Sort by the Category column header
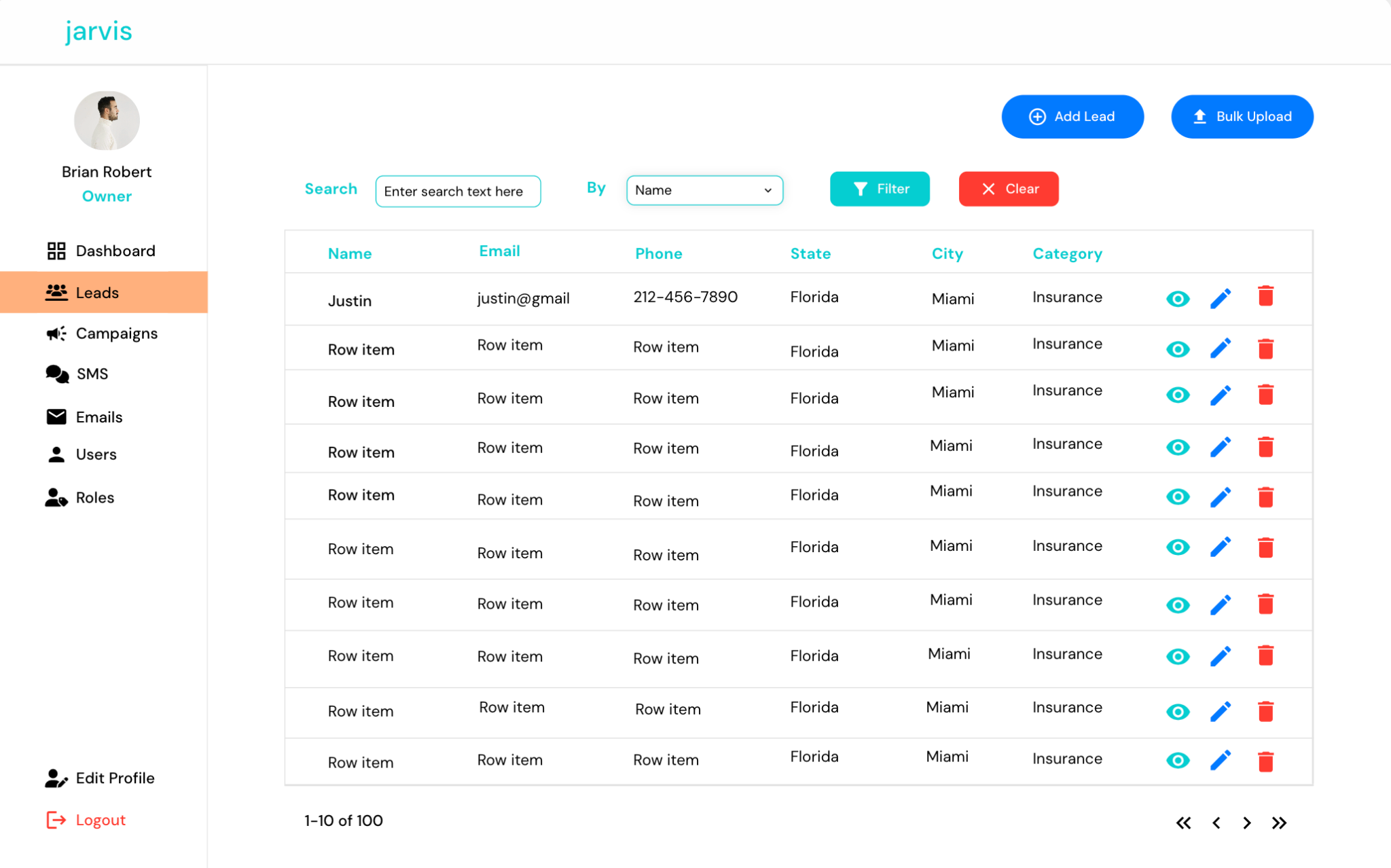The width and height of the screenshot is (1391, 868). tap(1067, 254)
